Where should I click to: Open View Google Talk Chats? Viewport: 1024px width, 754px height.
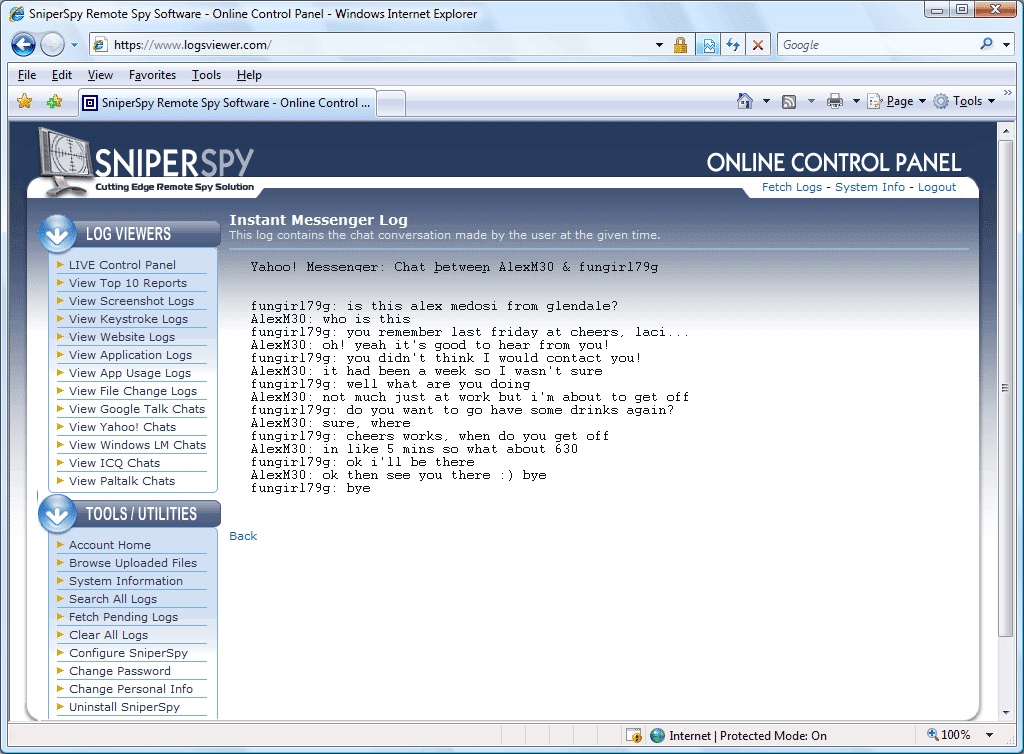coord(137,409)
